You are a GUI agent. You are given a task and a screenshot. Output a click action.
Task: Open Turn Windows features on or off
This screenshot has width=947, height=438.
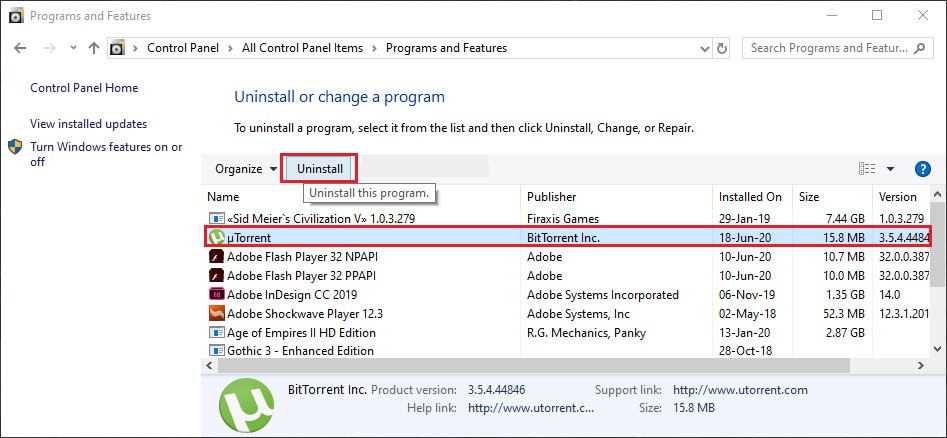pyautogui.click(x=106, y=154)
